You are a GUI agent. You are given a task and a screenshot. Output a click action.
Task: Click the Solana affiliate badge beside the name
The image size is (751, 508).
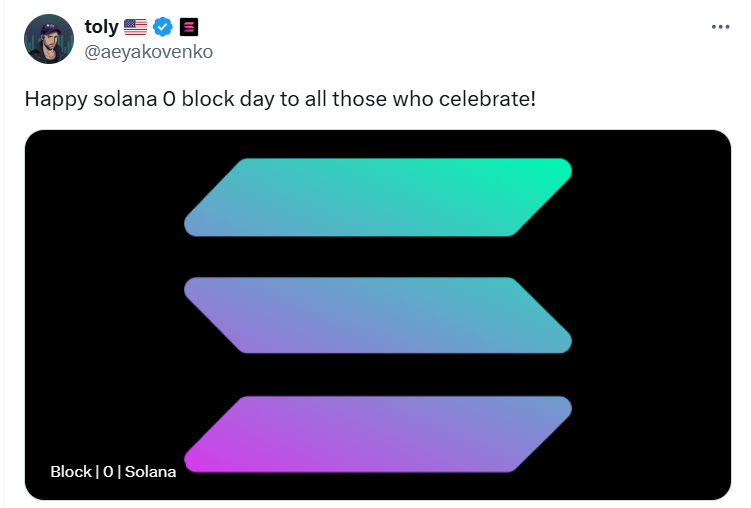[x=189, y=27]
